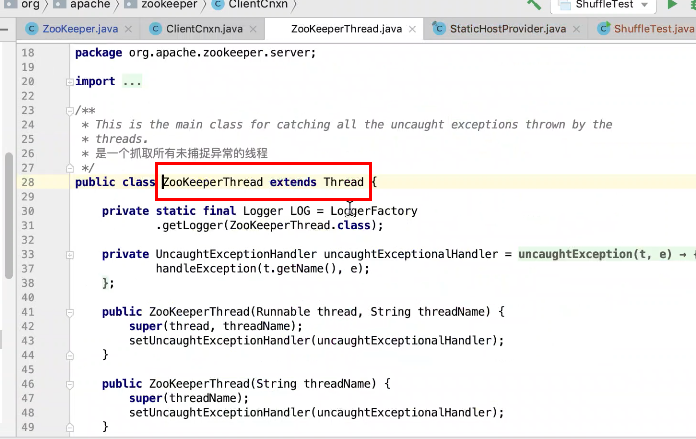Screen dimensions: 696x439
Task: Click the 'org' breadcrumb in navigation bar
Action: tap(30, 4)
